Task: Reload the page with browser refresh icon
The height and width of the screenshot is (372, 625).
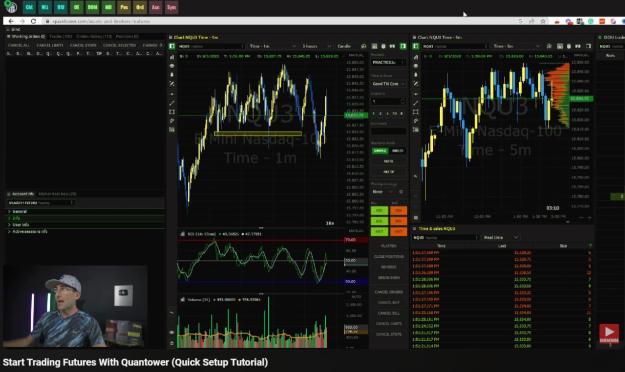Action: [x=33, y=21]
